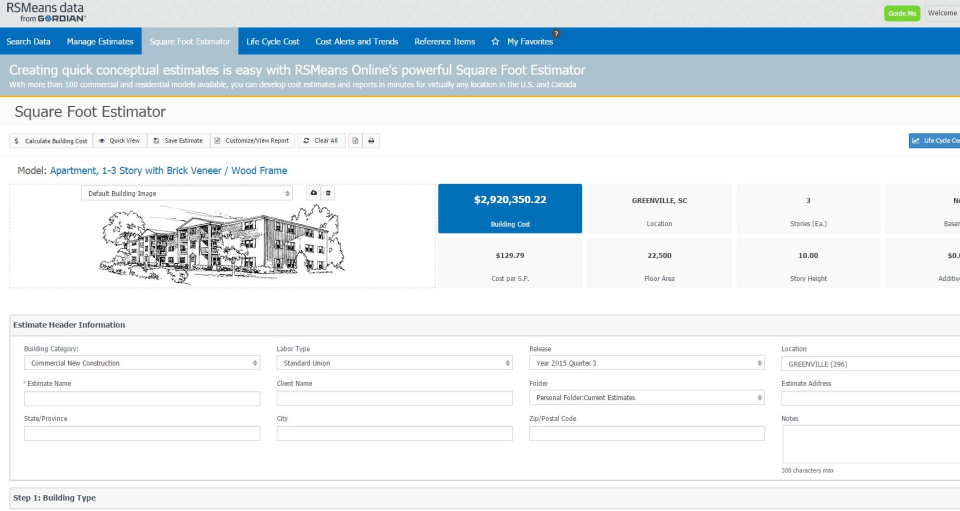This screenshot has width=960, height=511.
Task: Click the Calculate Building Cost button
Action: (x=51, y=141)
